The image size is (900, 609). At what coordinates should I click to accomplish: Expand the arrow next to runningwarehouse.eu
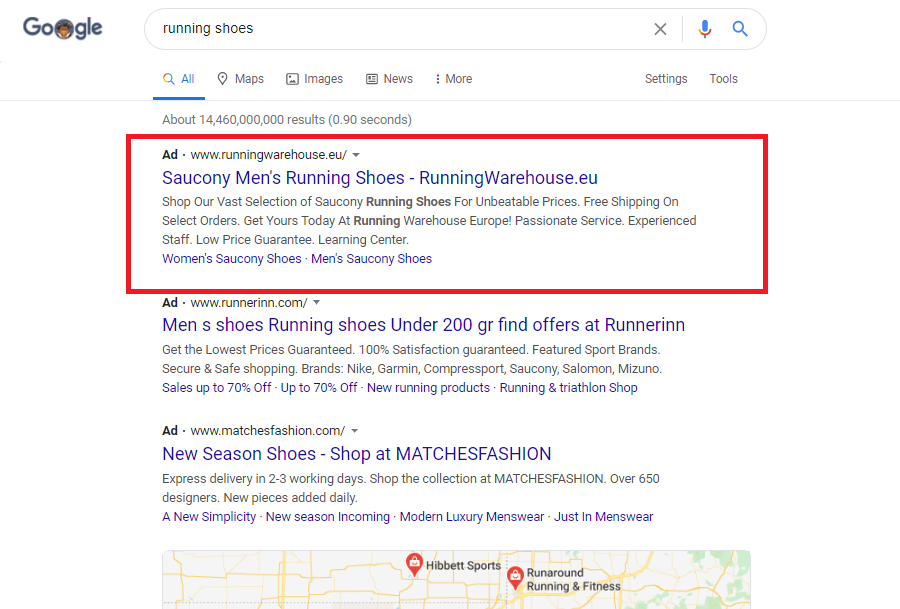coord(356,155)
